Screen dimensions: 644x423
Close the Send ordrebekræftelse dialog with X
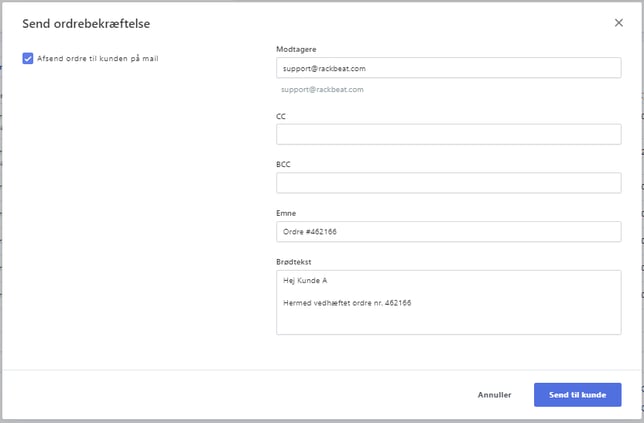[x=618, y=23]
